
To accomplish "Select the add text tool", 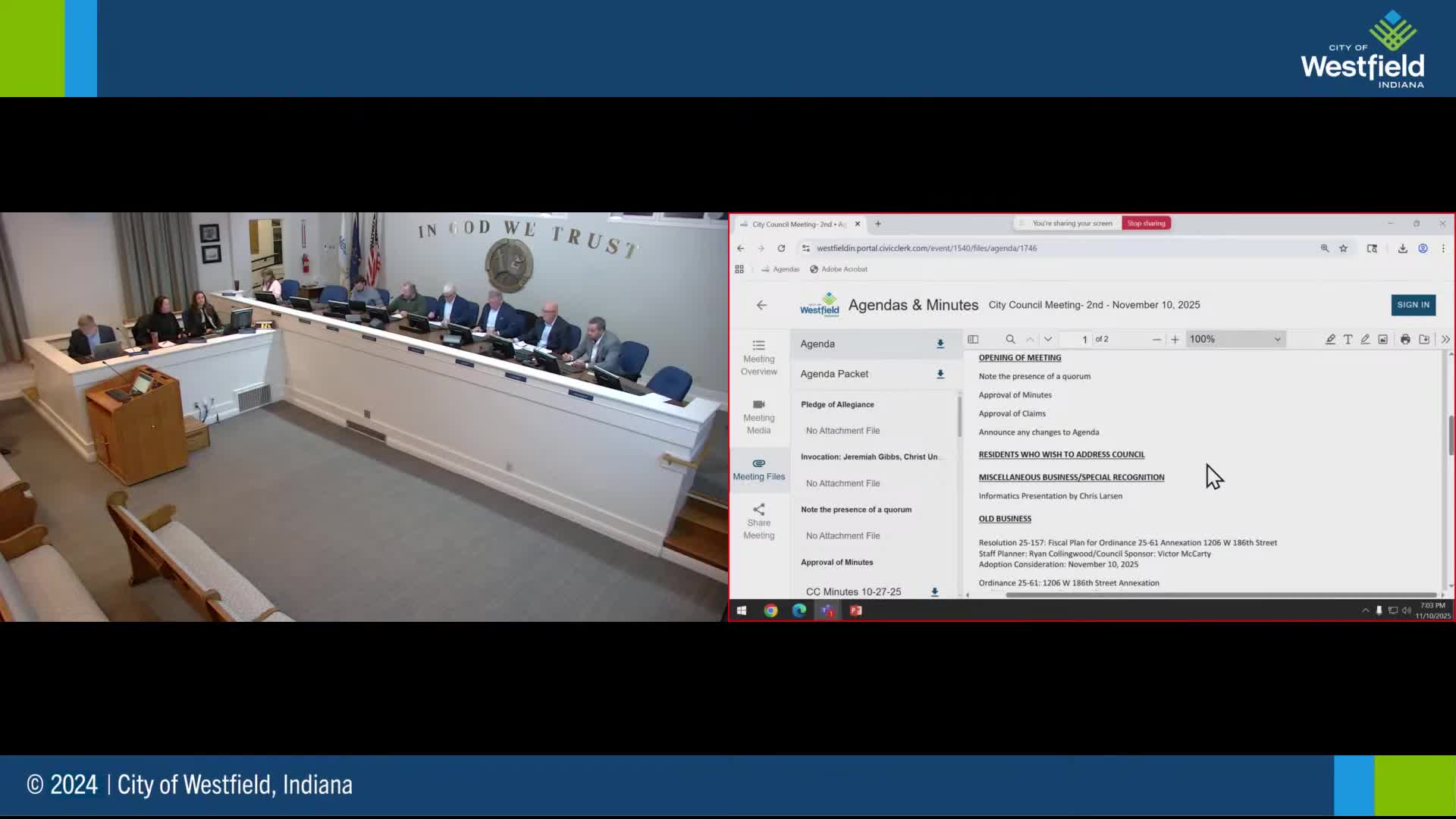I will (x=1348, y=339).
